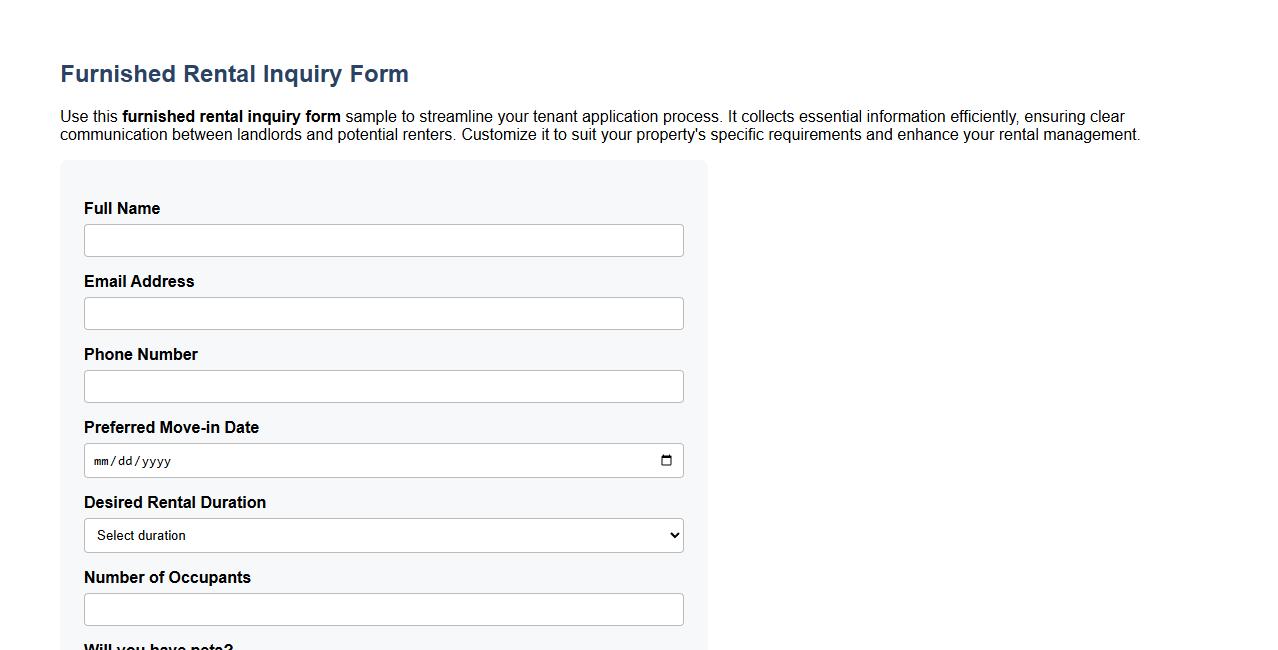Click the Desired Rental Duration label
The width and height of the screenshot is (1278, 650).
175,502
